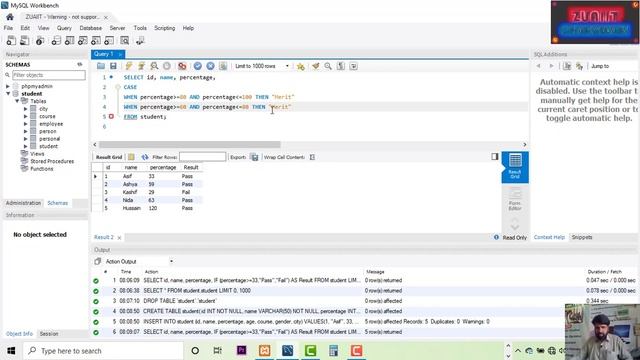640x360 pixels.
Task: Run Explain plan magnifier icon
Action: tap(154, 66)
